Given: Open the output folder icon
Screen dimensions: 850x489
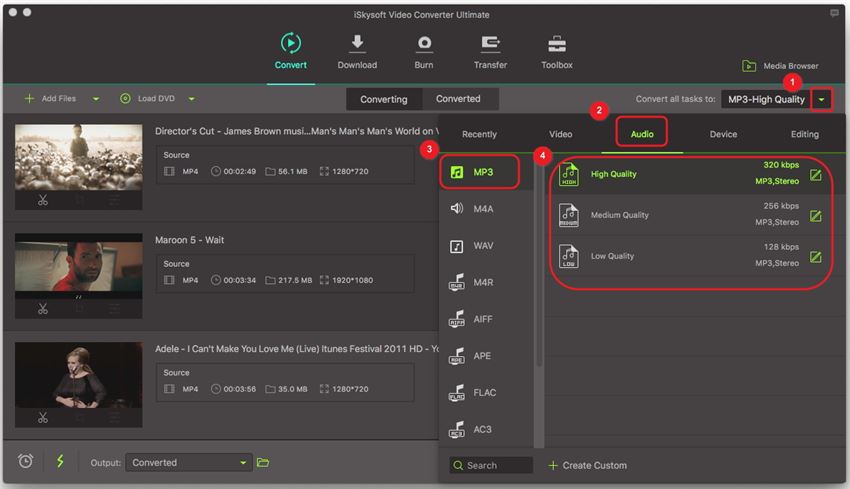Looking at the screenshot, I should click(x=263, y=462).
